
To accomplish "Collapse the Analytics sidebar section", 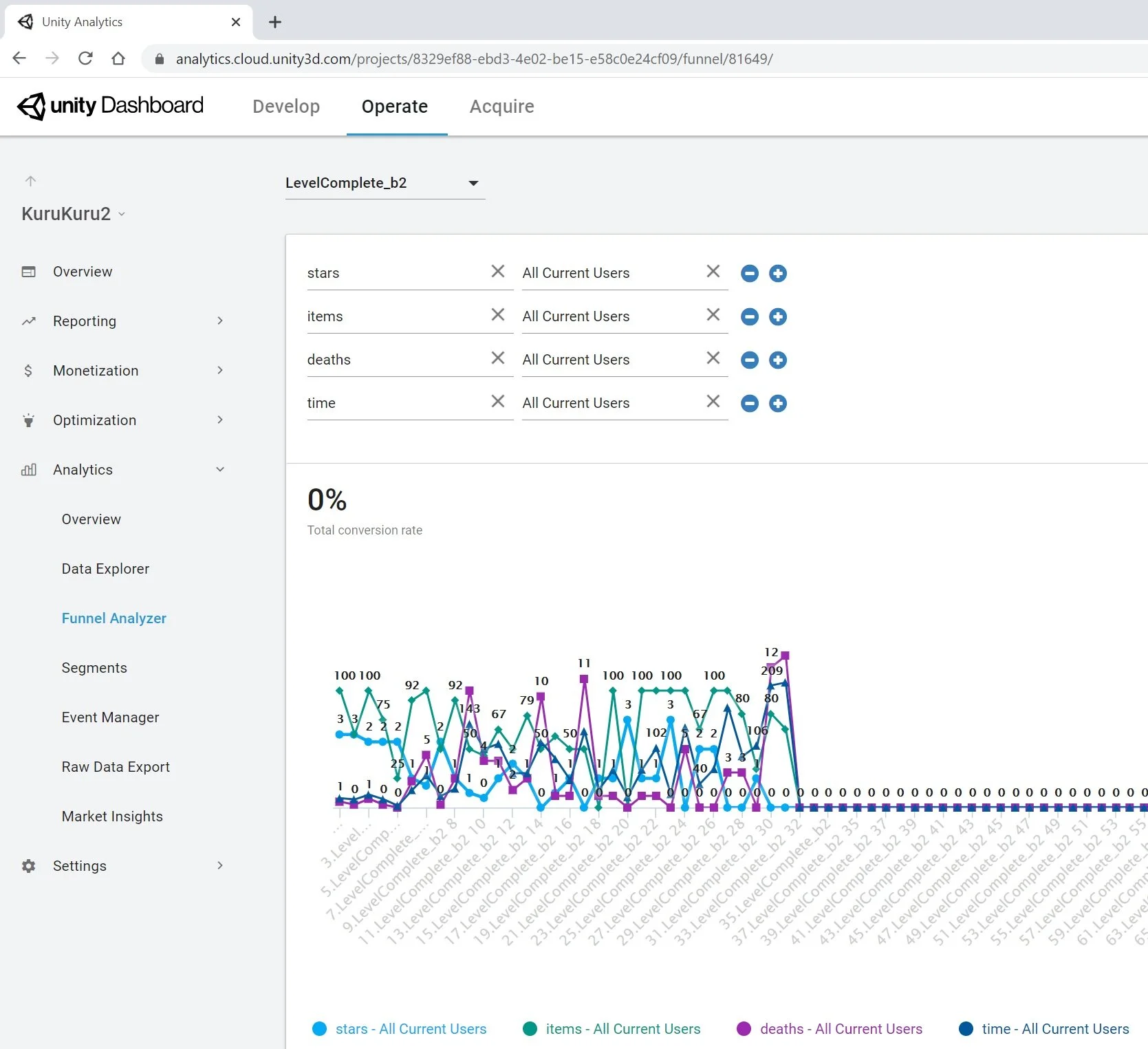I will pos(219,469).
